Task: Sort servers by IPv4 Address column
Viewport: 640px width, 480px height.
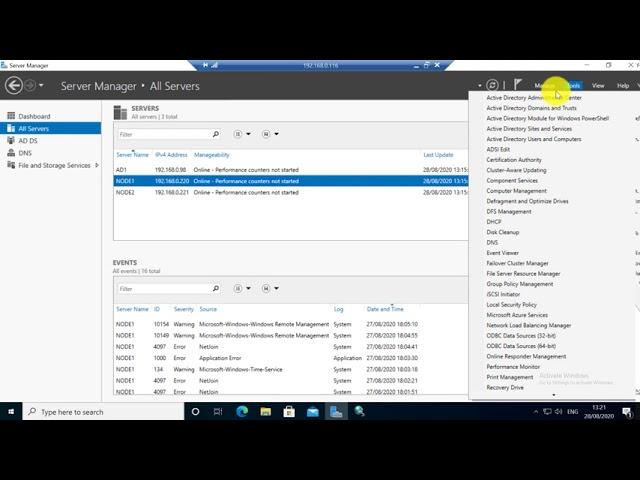Action: click(x=171, y=155)
